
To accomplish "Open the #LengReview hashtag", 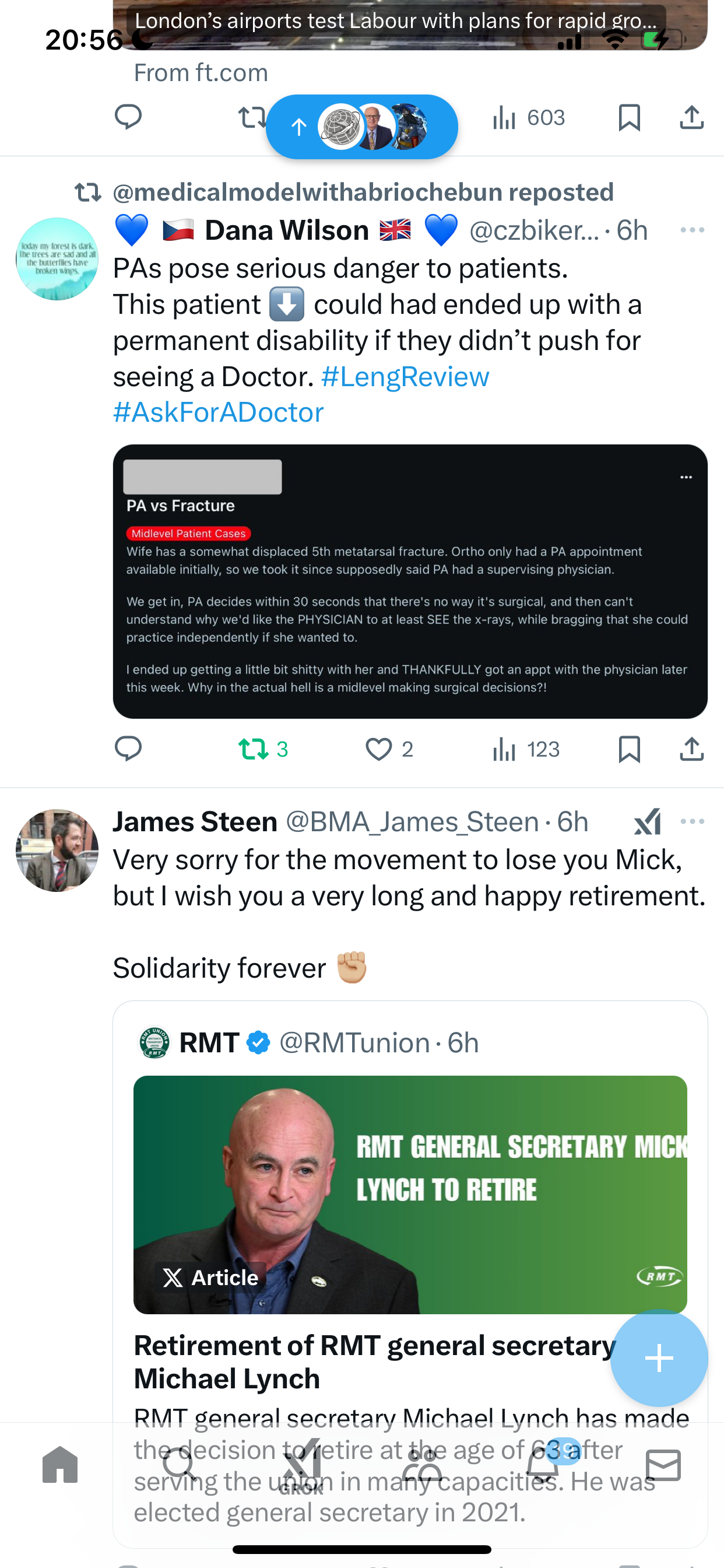I will [x=405, y=376].
